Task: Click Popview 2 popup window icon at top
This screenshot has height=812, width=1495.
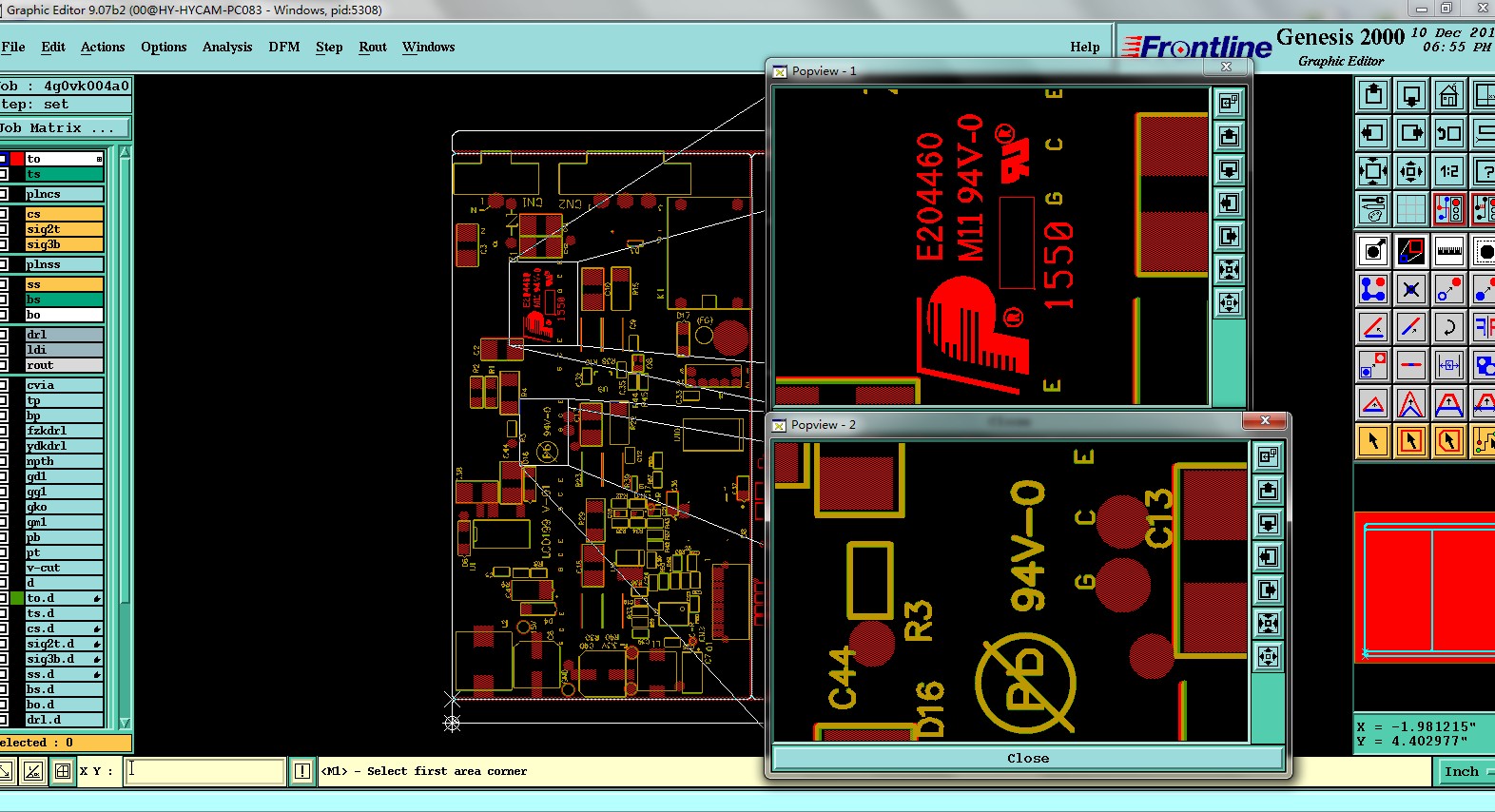Action: (1268, 456)
